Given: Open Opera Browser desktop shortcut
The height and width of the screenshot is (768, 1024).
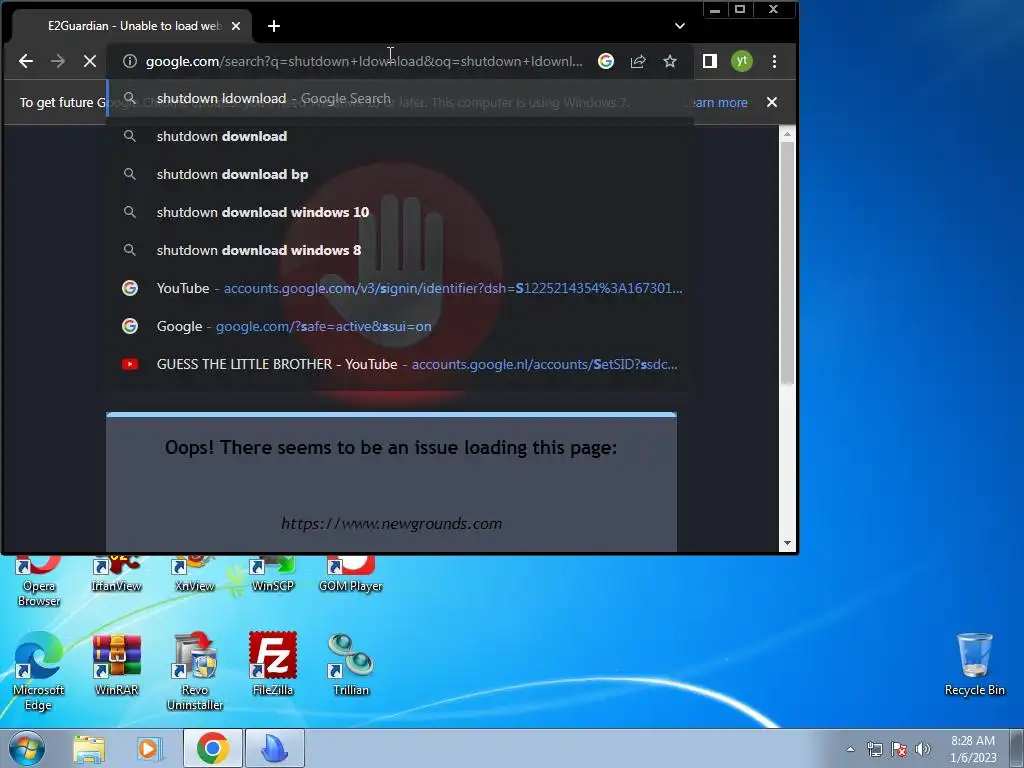Looking at the screenshot, I should pyautogui.click(x=39, y=581).
